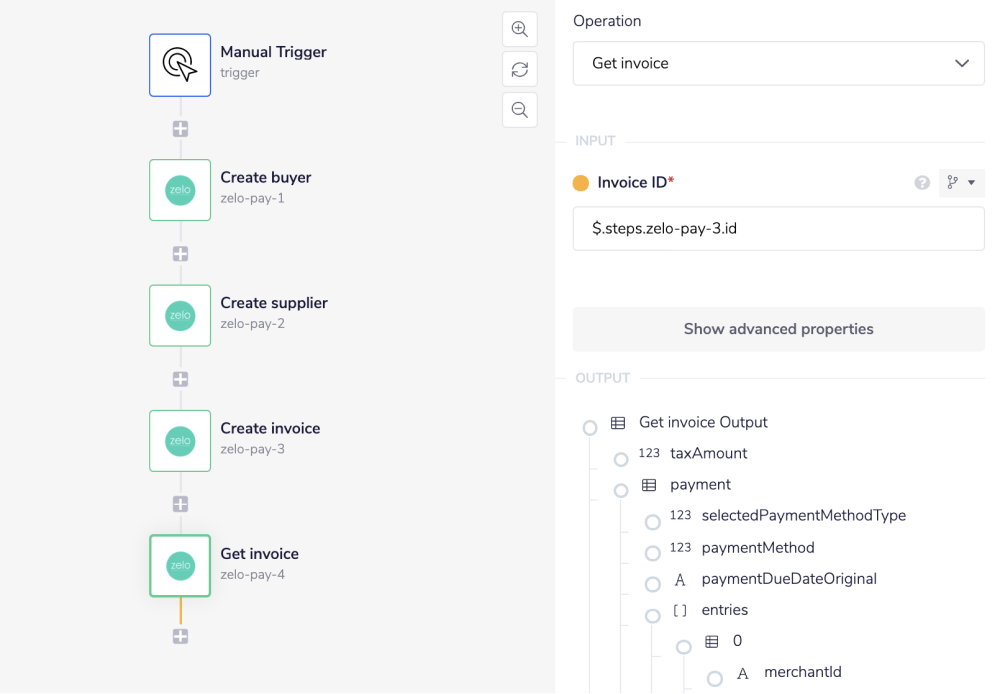The height and width of the screenshot is (694, 1000).
Task: Open the Create invoice step icon
Action: coord(180,440)
